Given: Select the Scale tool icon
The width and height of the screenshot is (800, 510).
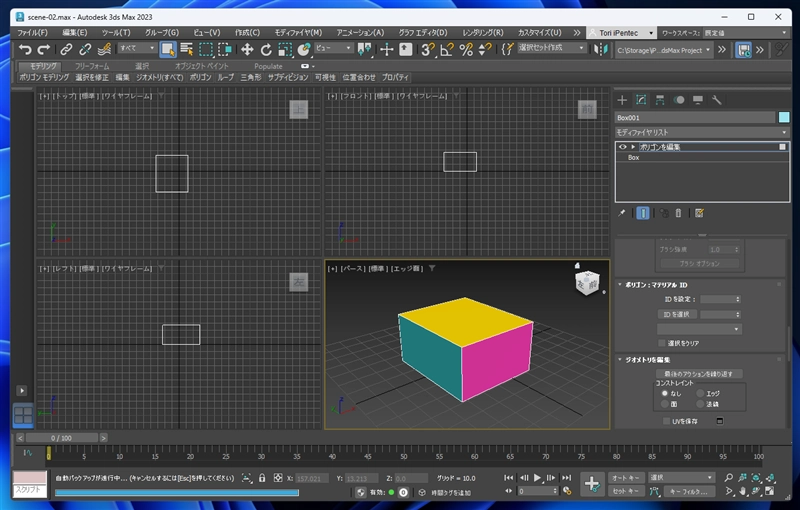Looking at the screenshot, I should pyautogui.click(x=285, y=49).
